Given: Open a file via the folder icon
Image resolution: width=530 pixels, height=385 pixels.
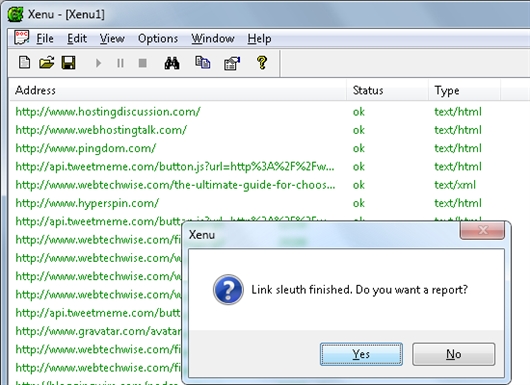Looking at the screenshot, I should pos(47,63).
